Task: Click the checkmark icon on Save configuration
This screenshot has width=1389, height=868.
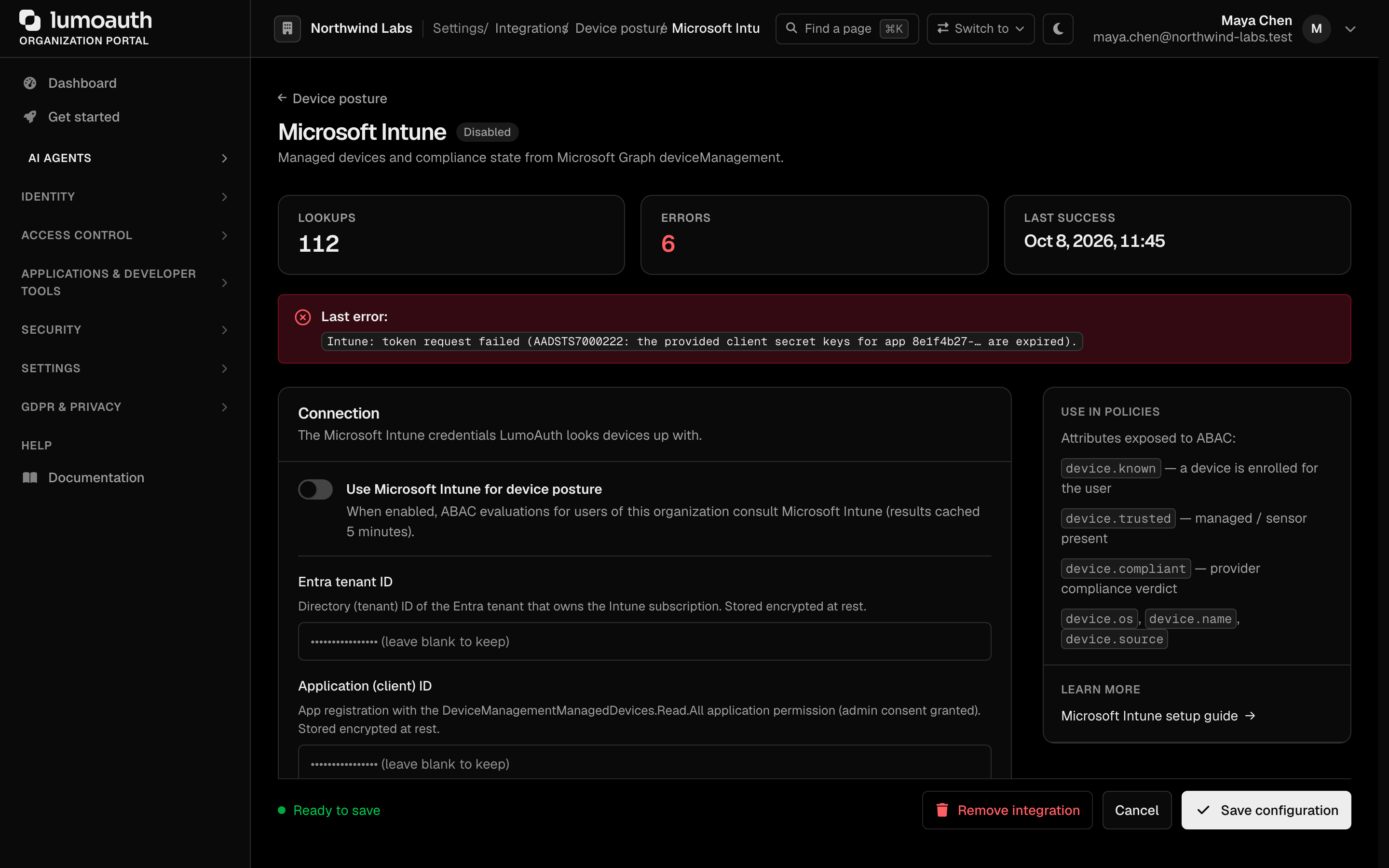Action: 1203,810
